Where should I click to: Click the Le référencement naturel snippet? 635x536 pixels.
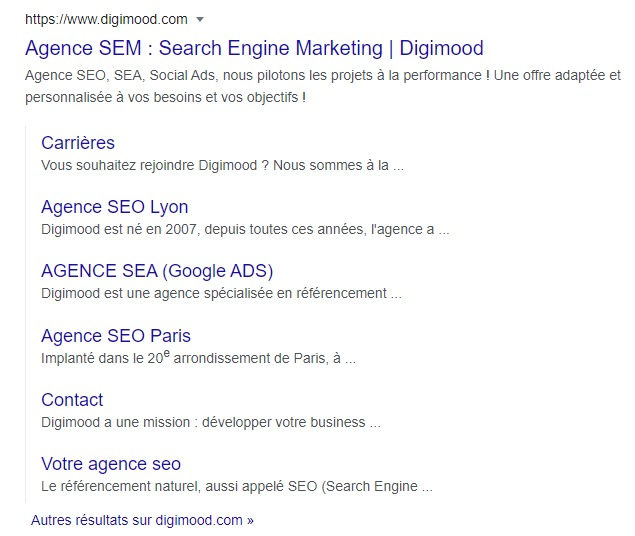(237, 486)
